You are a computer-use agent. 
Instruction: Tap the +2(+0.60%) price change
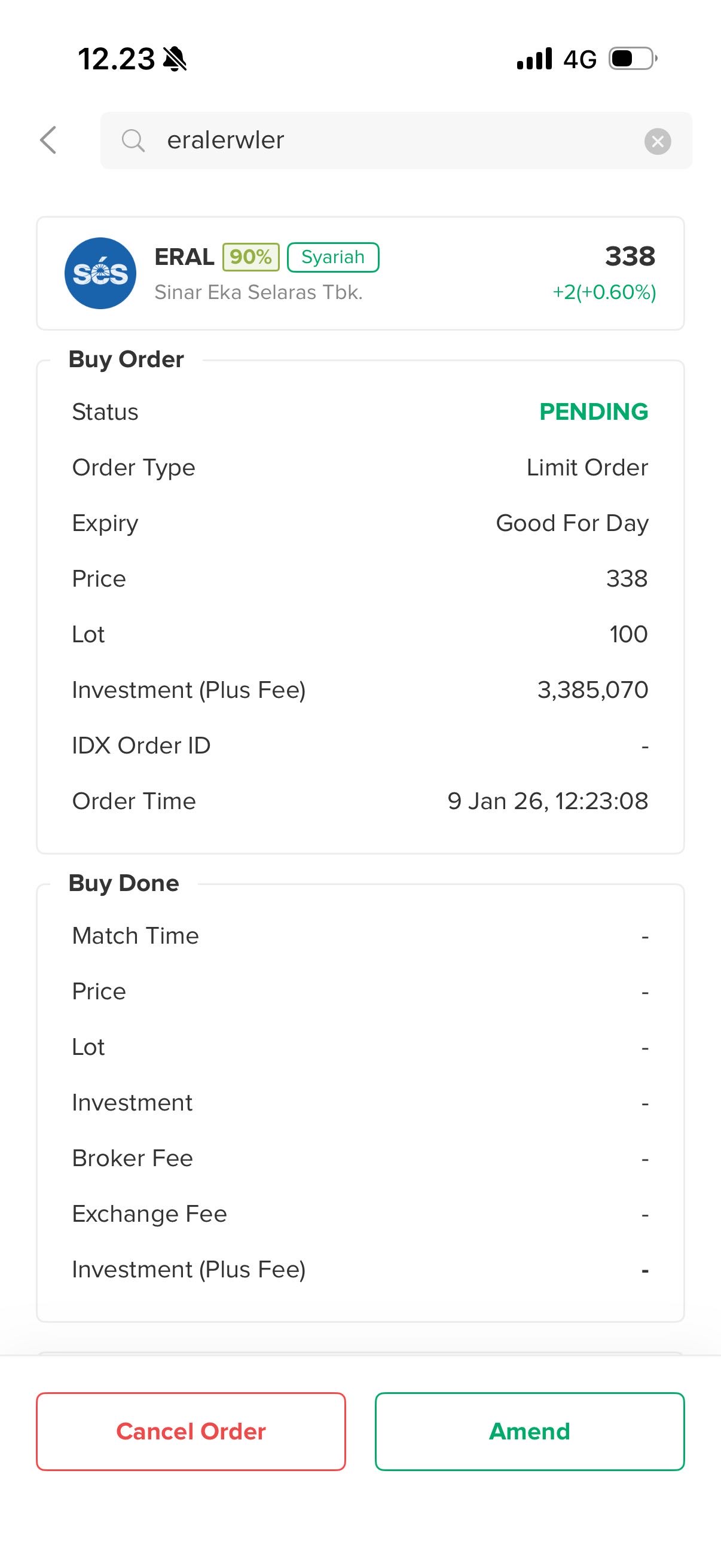point(604,292)
